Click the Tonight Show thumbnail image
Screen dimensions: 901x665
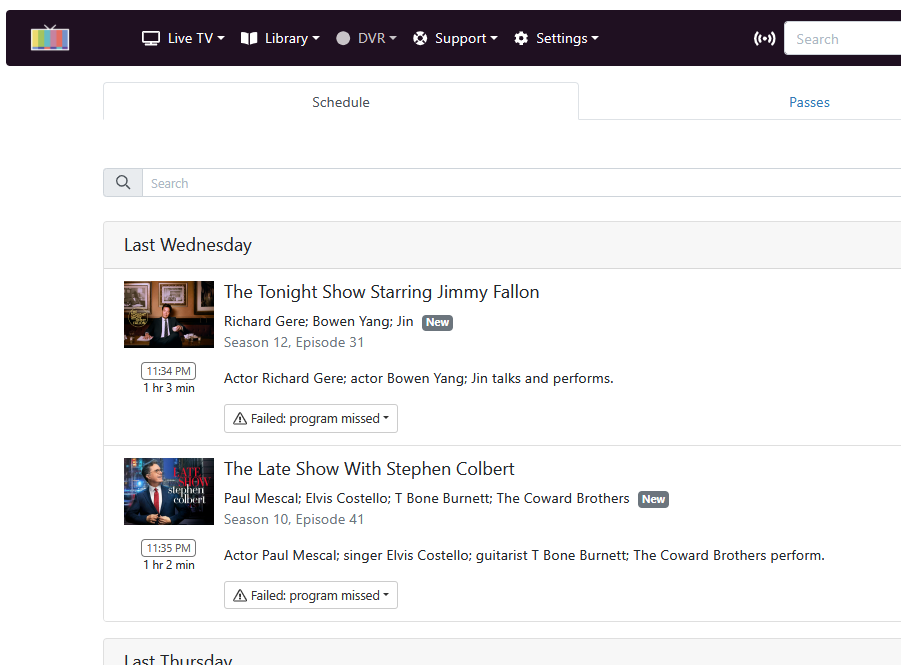tap(169, 314)
